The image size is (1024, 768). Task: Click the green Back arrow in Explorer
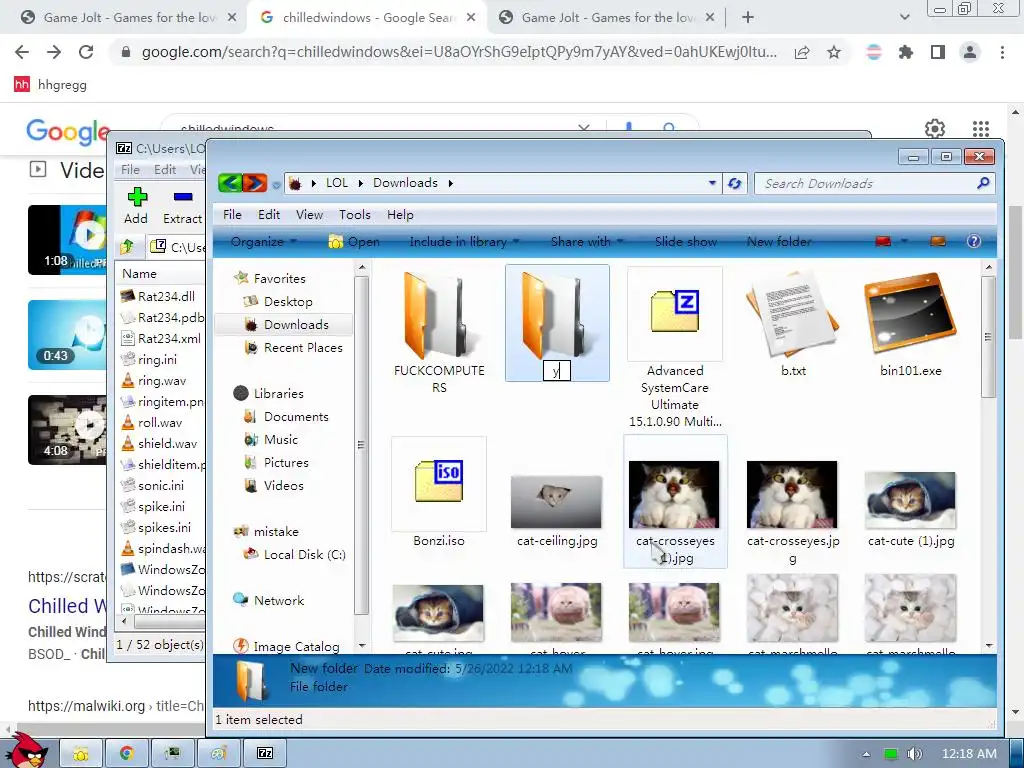click(229, 183)
